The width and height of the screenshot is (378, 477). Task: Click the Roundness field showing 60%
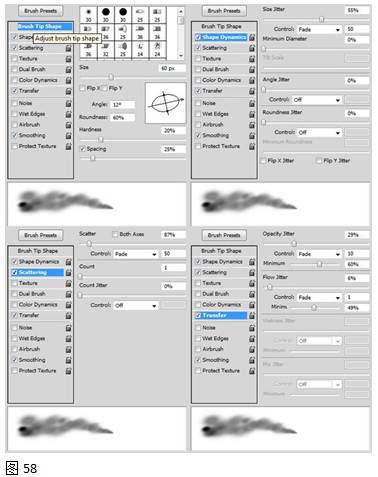(x=123, y=118)
